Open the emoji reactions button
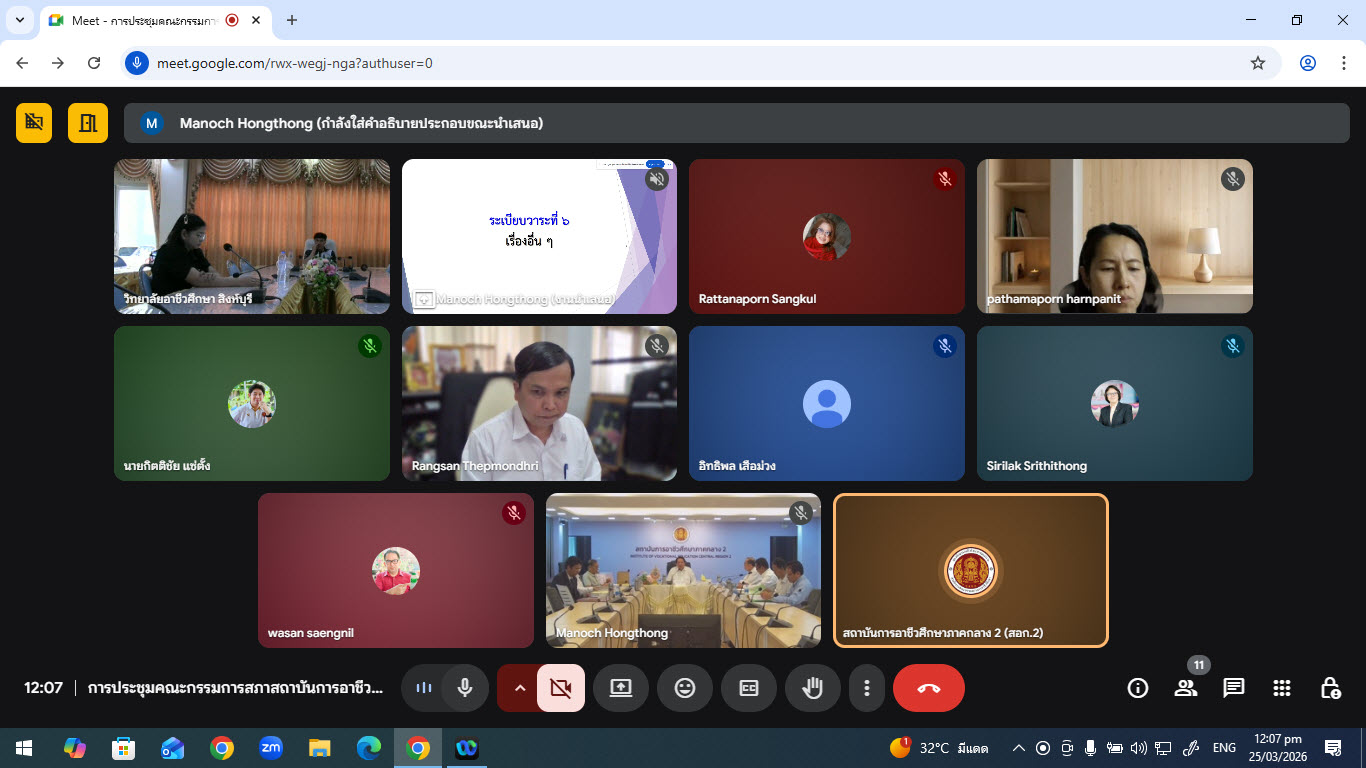Viewport: 1366px width, 768px height. click(684, 688)
